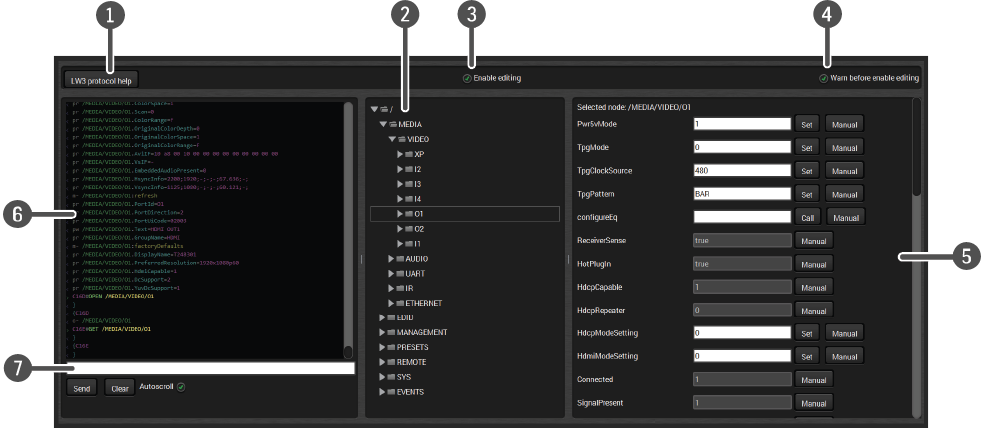The width and height of the screenshot is (983, 428).
Task: Edit the HdcpModeSetting value field
Action: click(x=742, y=333)
